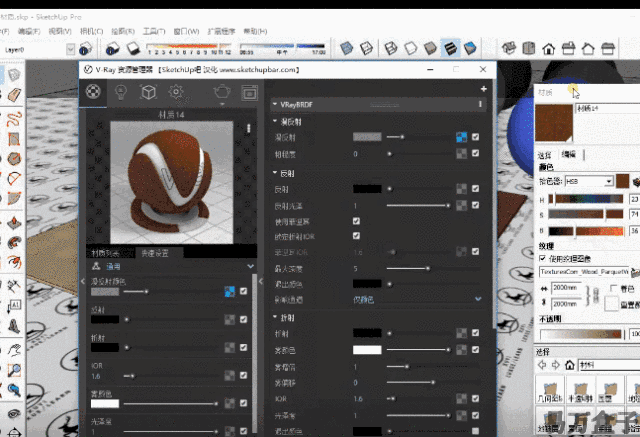The image size is (640, 437).
Task: Switch to the 选择 tab
Action: pyautogui.click(x=545, y=155)
